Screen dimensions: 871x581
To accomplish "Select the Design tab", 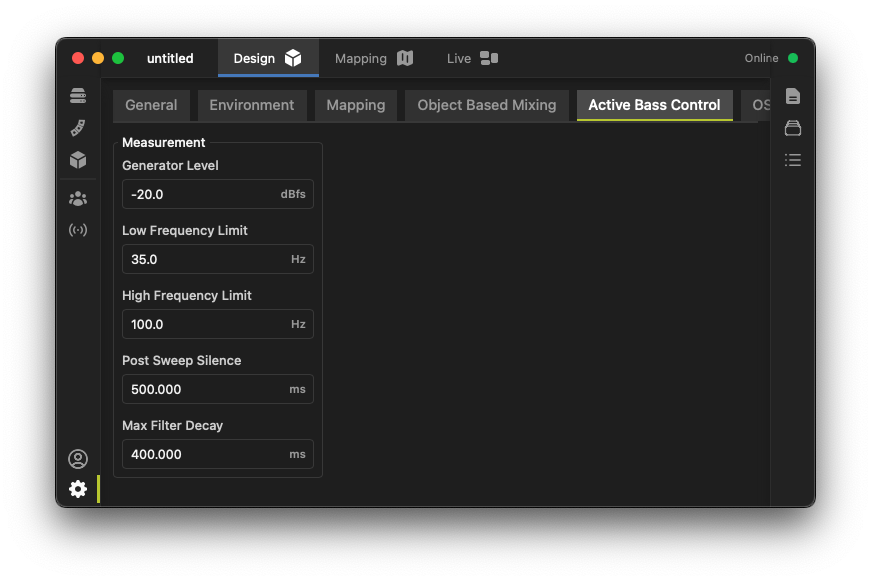I will [x=267, y=58].
